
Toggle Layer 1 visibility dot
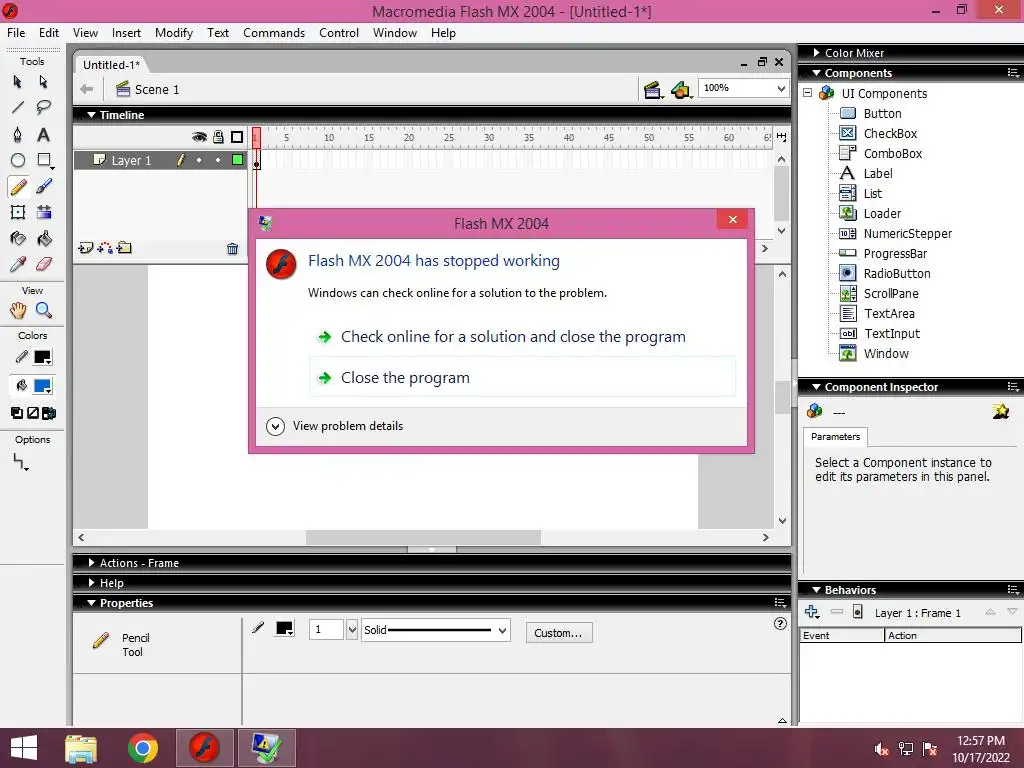coord(199,160)
